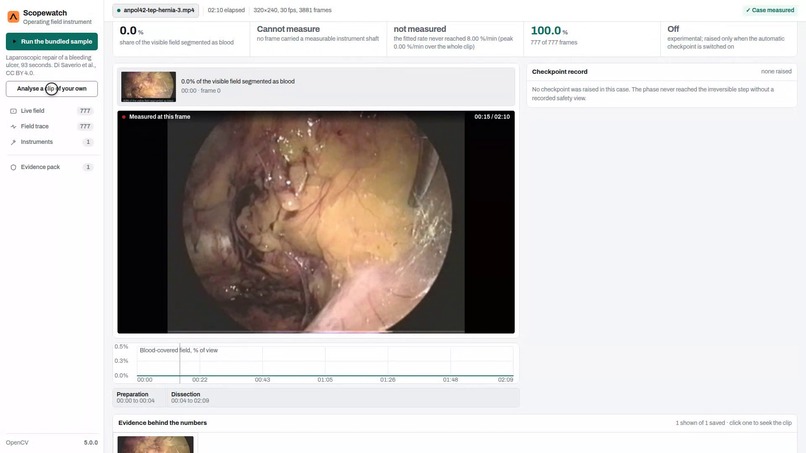This screenshot has width=806, height=453.
Task: Seek the chart to 00:43
Action: (x=262, y=379)
